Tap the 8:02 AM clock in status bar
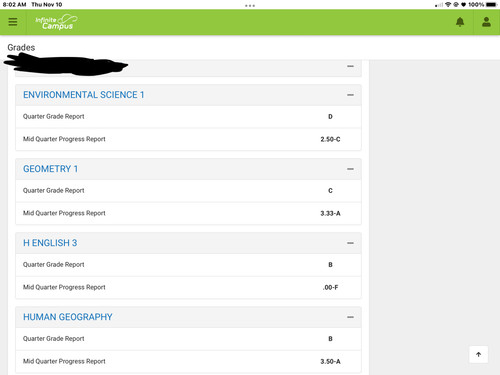 [14, 5]
